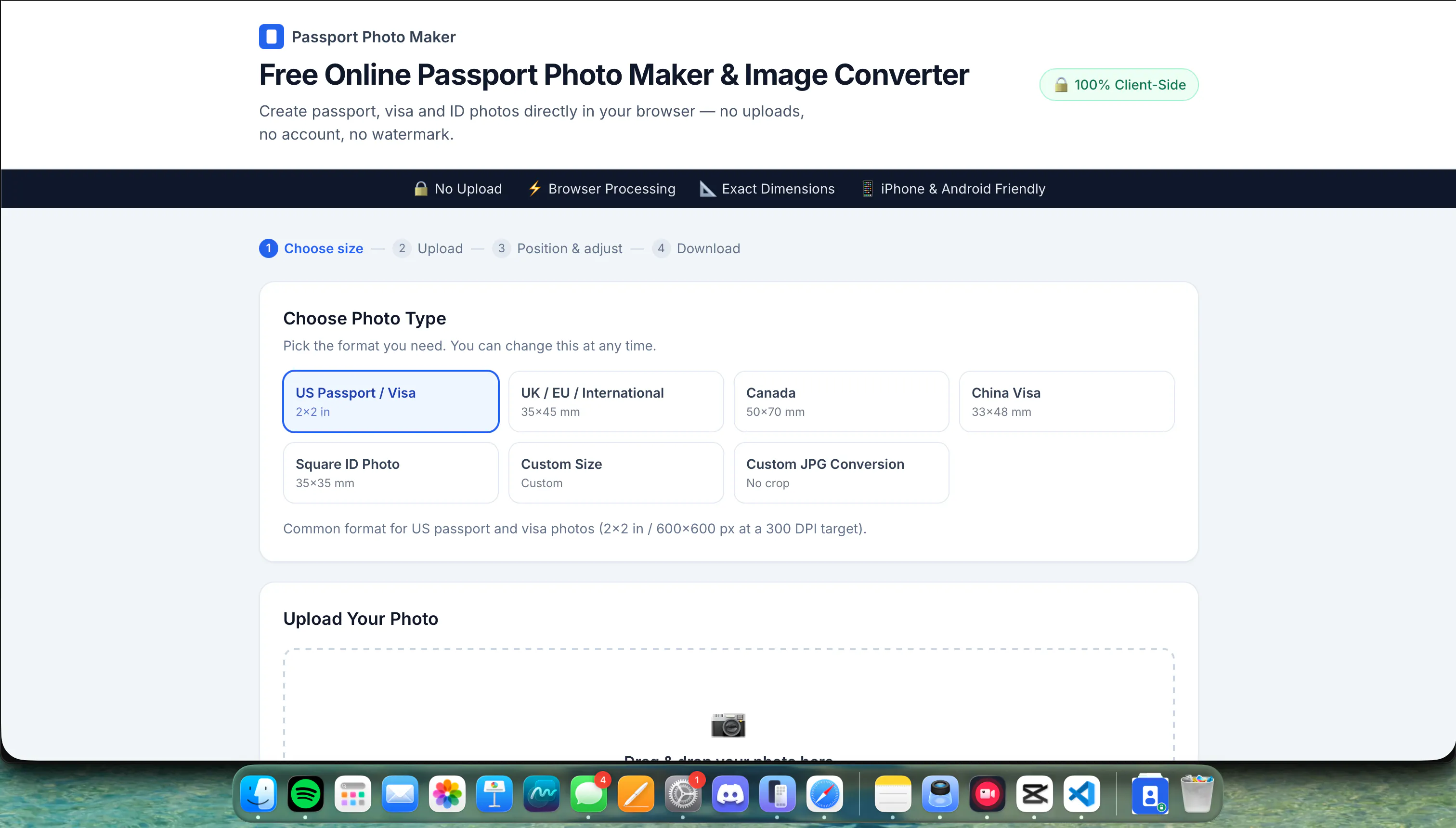Click the camera icon in the upload drop zone

click(x=728, y=725)
